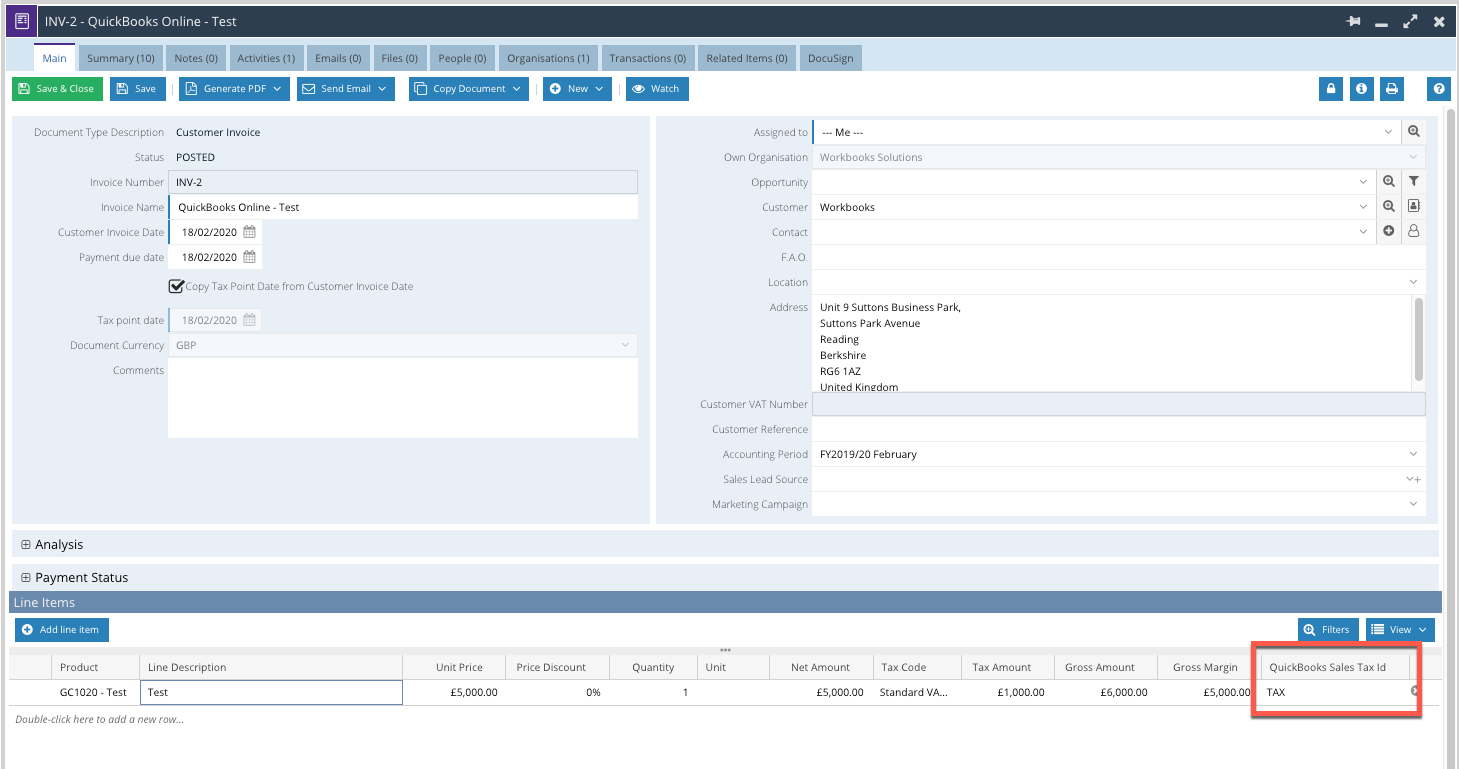
Task: Click Customer search magnifier icon
Action: 1389,207
